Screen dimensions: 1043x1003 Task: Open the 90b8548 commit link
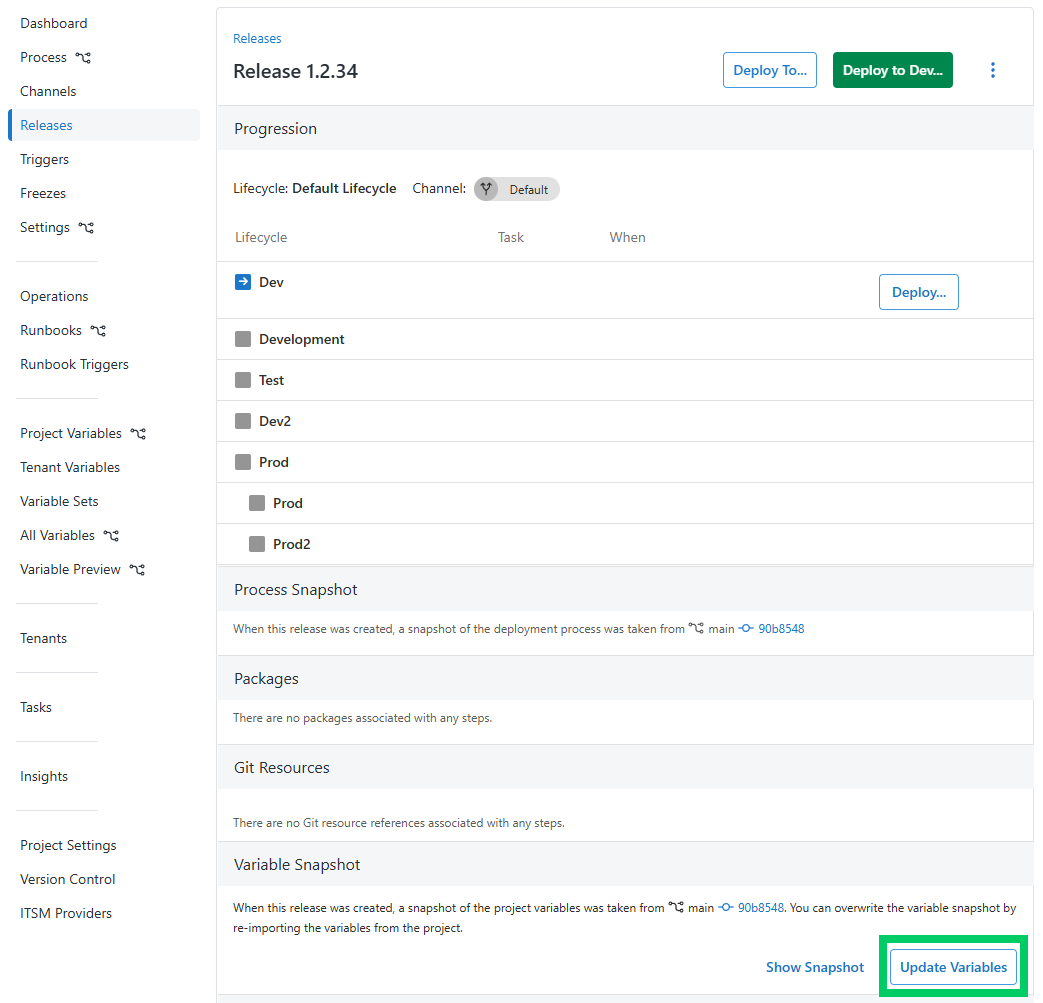781,628
